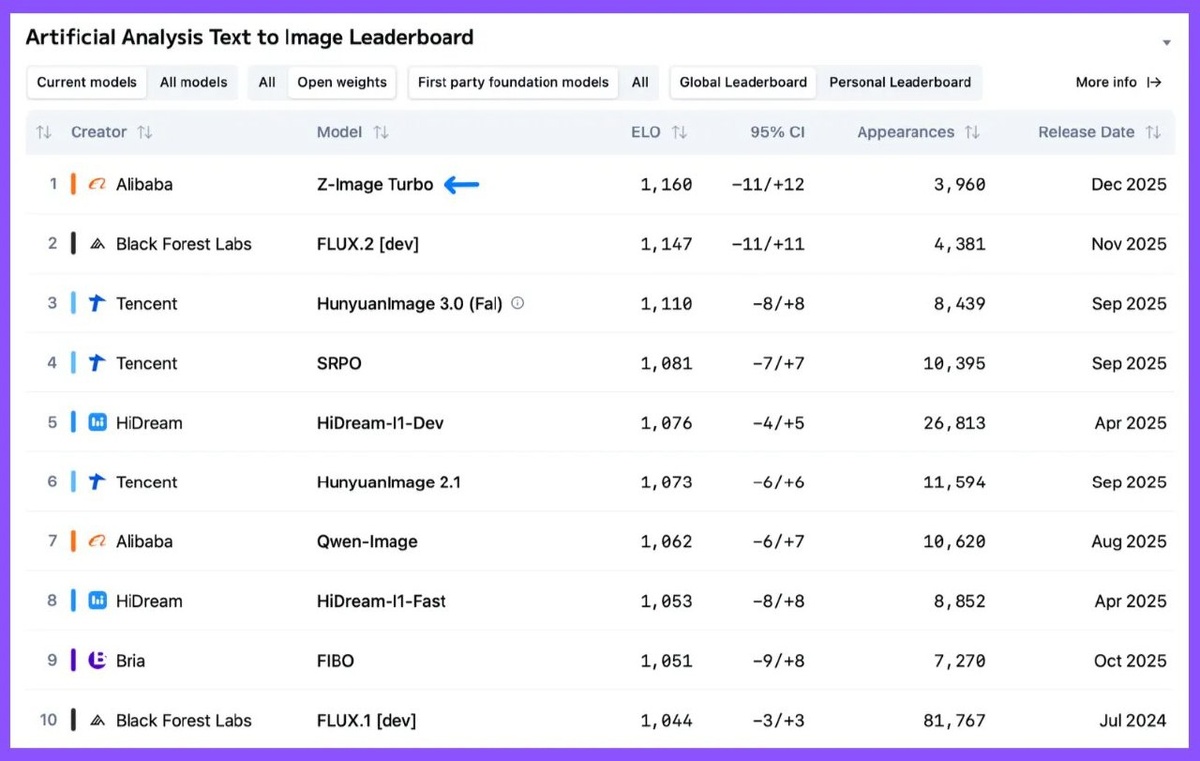Click Black Forest Labs logo in row 2
Screen dimensions: 1200x761
coord(97,244)
